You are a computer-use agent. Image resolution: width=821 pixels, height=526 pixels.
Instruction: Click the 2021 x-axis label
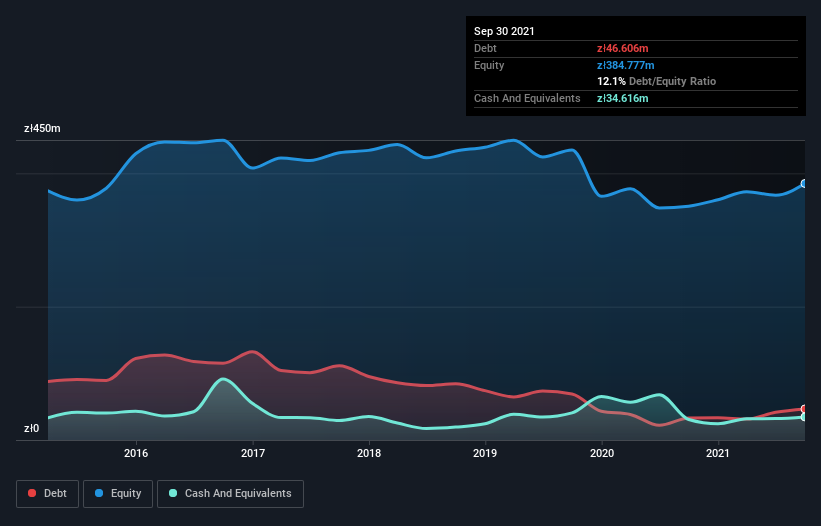(x=718, y=453)
